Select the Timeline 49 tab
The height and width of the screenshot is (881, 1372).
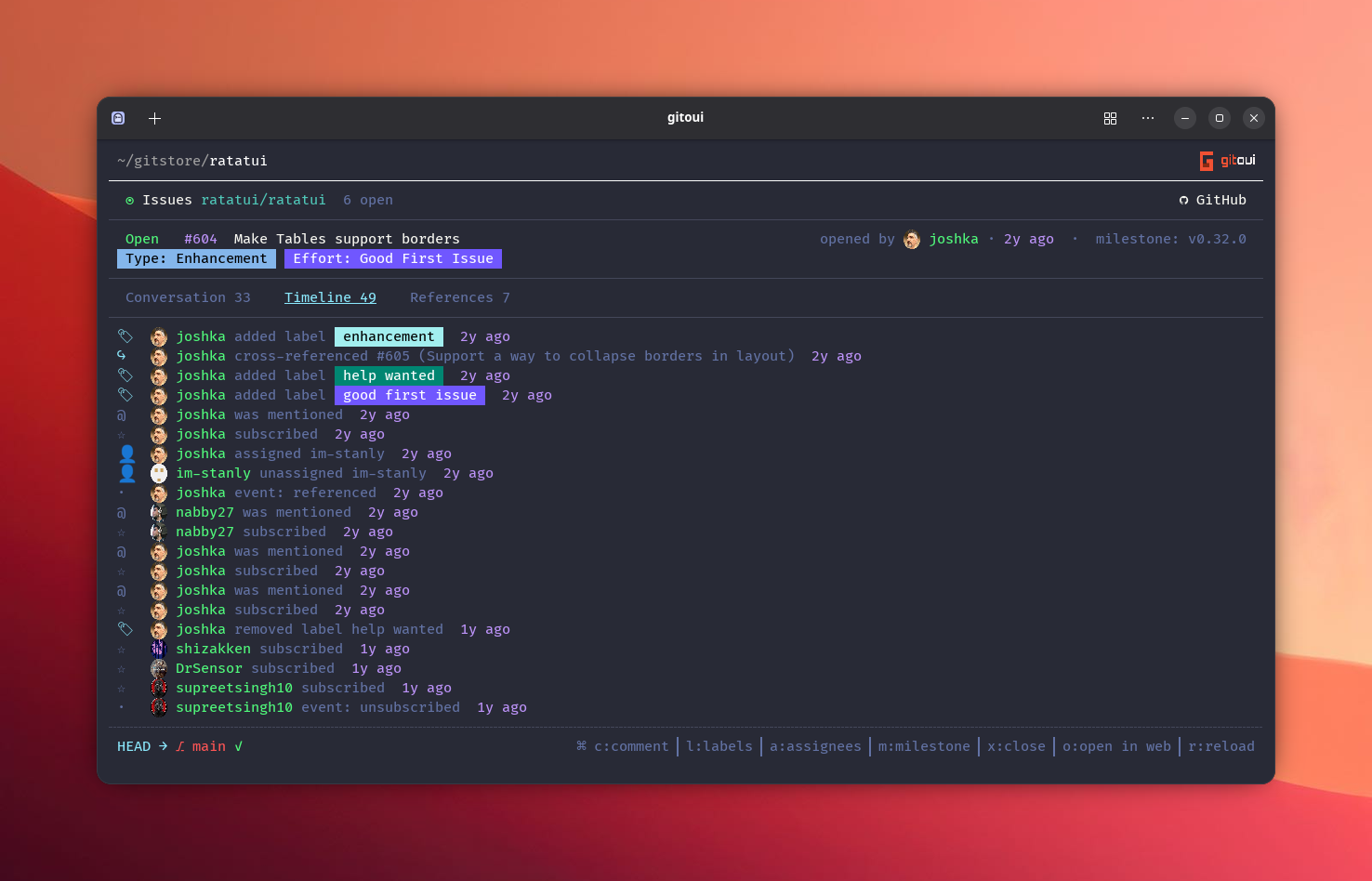coord(330,297)
